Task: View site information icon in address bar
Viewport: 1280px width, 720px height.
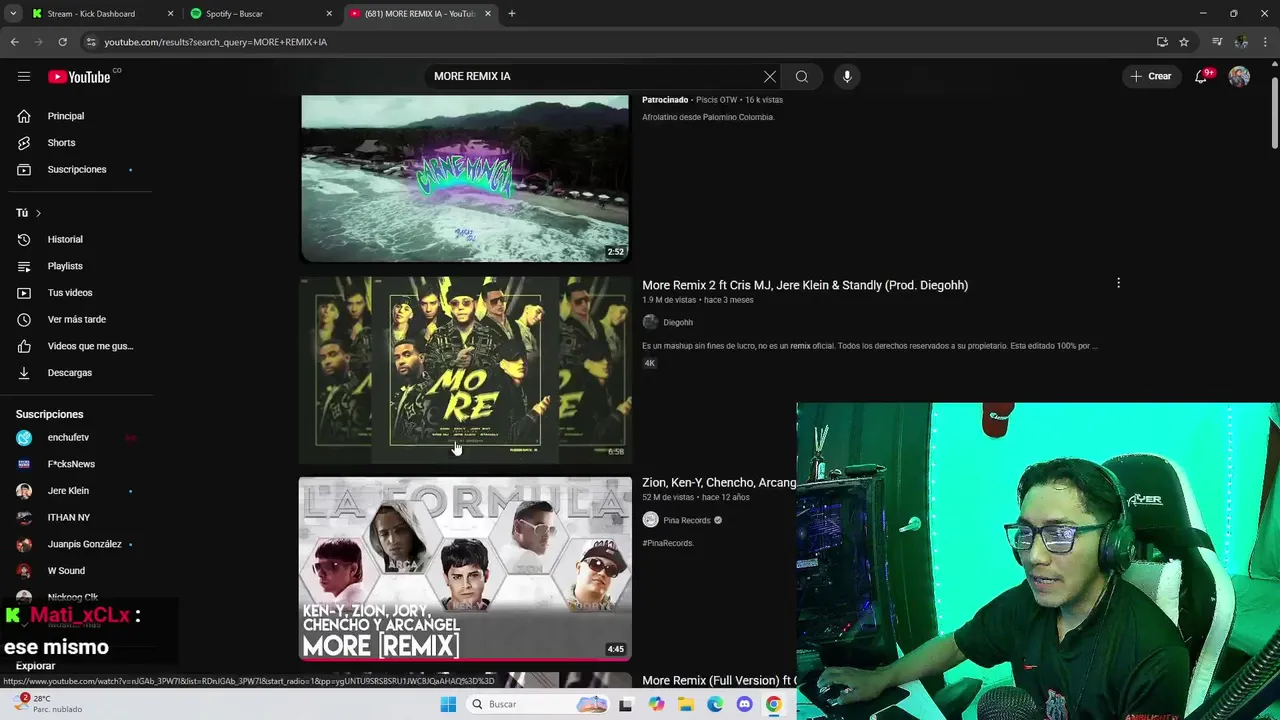Action: pos(91,42)
